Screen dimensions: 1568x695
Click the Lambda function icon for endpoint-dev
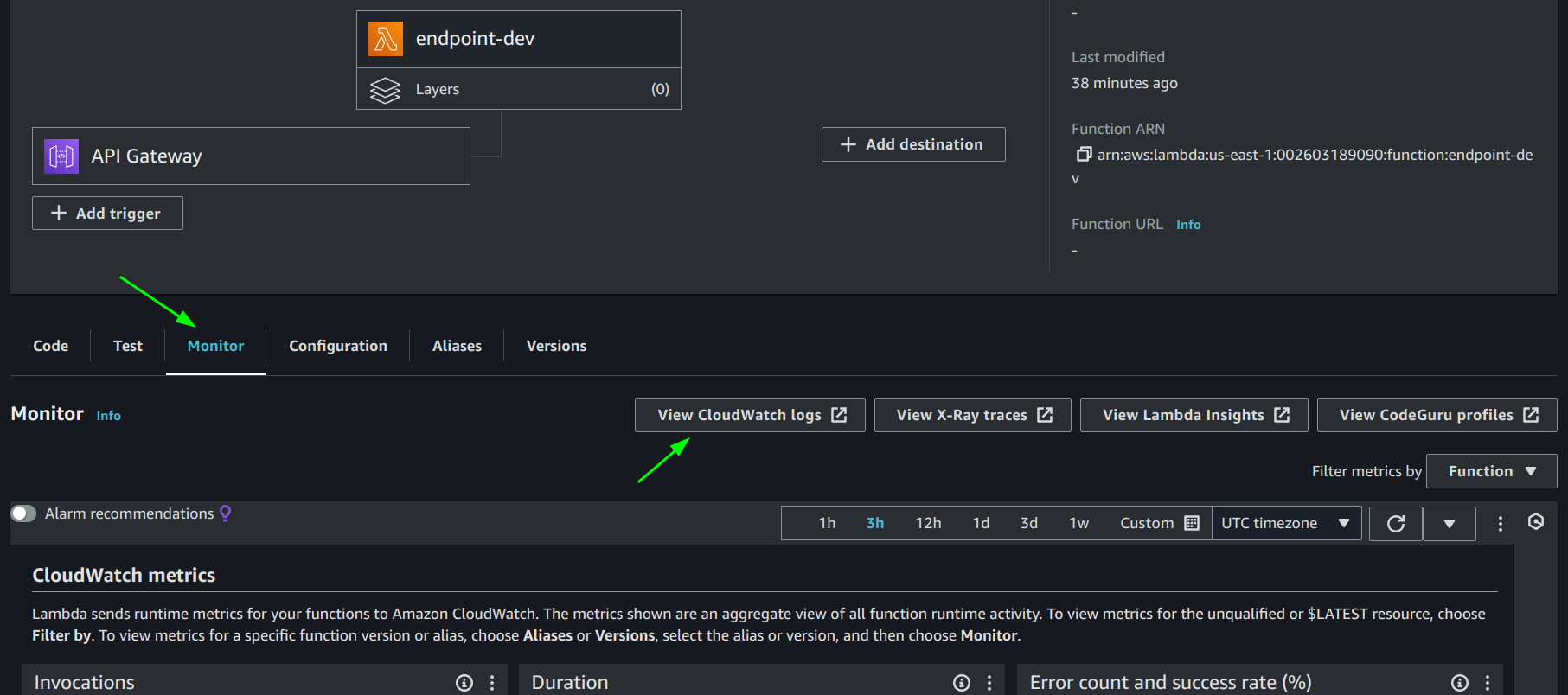point(385,39)
